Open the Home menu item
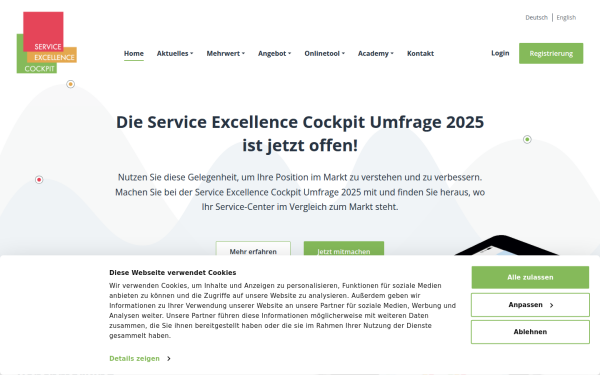This screenshot has height=375, width=600. tap(134, 54)
